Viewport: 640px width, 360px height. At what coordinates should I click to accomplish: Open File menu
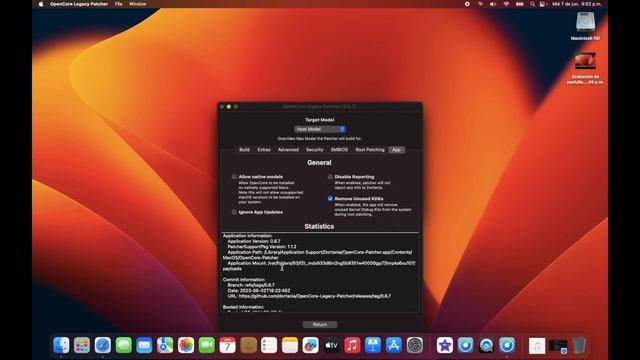(118, 4)
